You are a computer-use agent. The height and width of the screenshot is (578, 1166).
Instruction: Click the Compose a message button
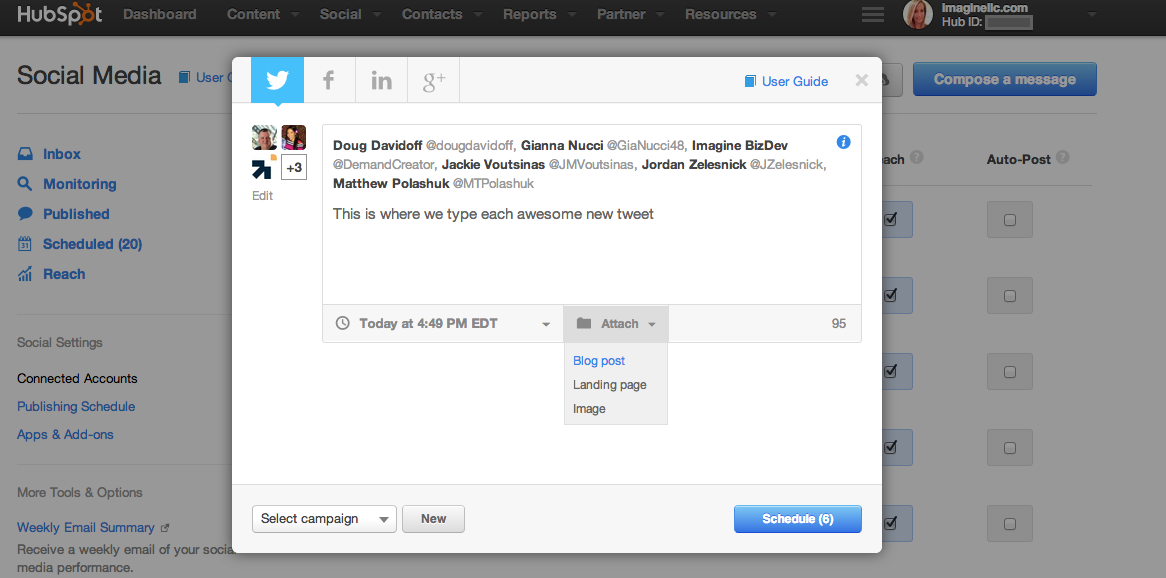[1005, 79]
